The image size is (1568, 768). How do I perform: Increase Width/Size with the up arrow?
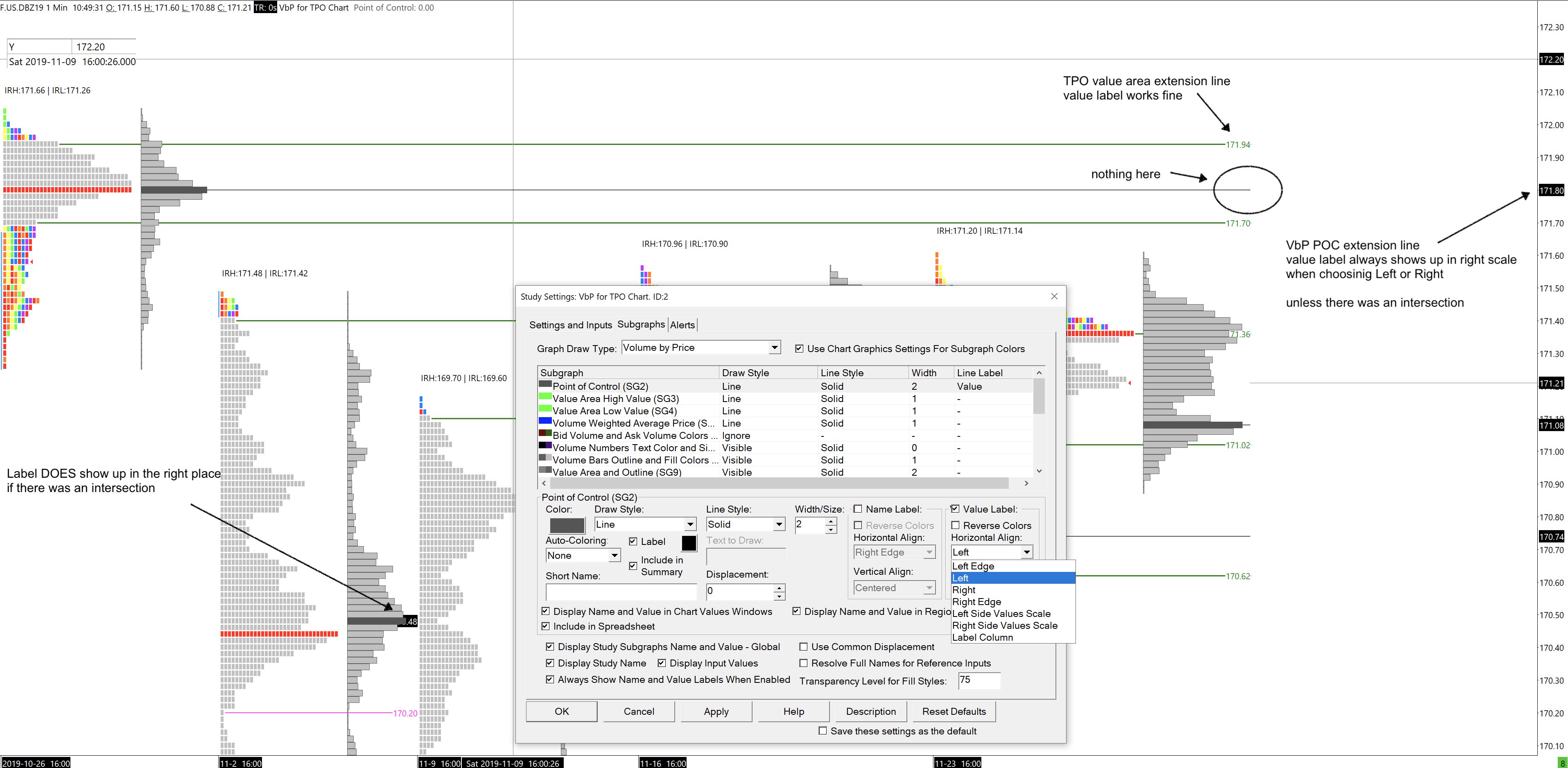point(831,521)
